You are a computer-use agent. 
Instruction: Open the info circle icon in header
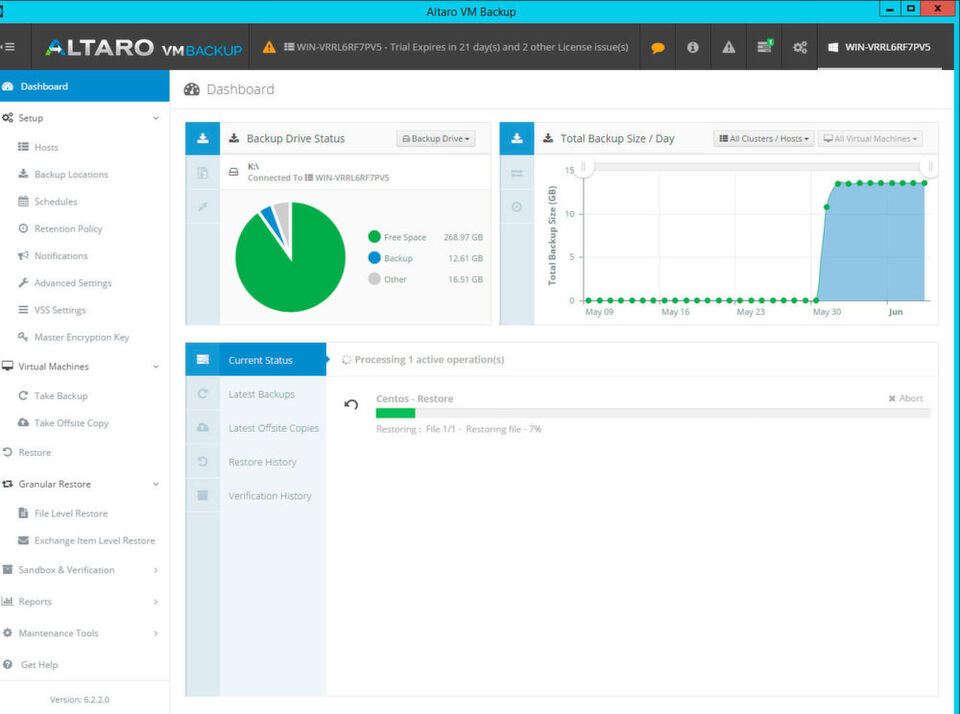click(x=692, y=47)
